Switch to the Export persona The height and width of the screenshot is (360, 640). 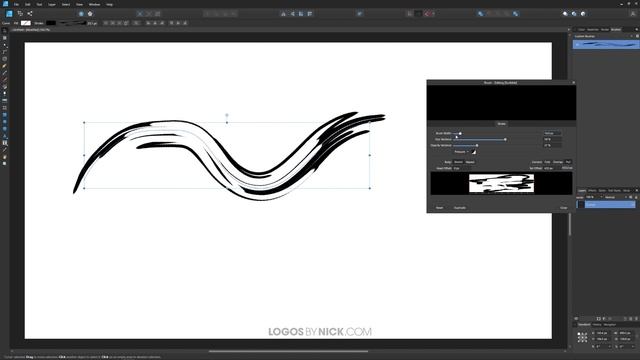[x=30, y=13]
